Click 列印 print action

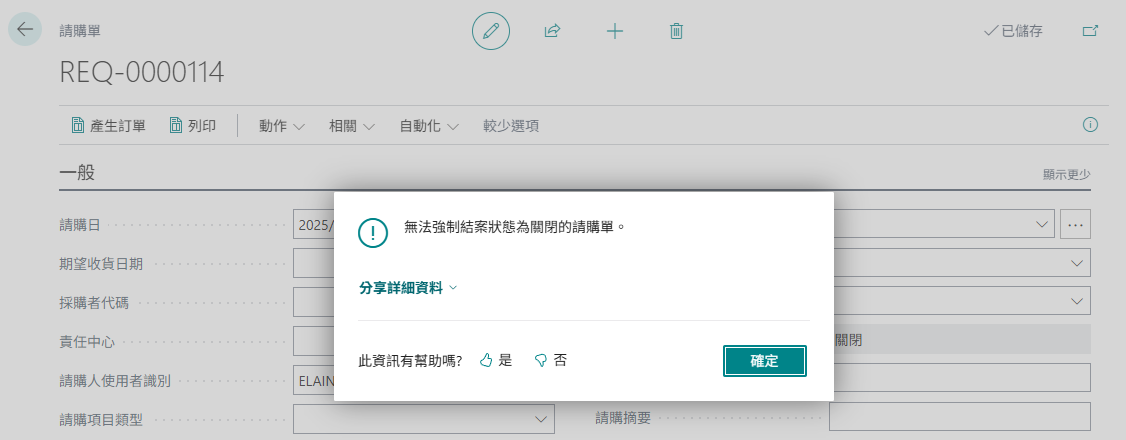(x=192, y=126)
